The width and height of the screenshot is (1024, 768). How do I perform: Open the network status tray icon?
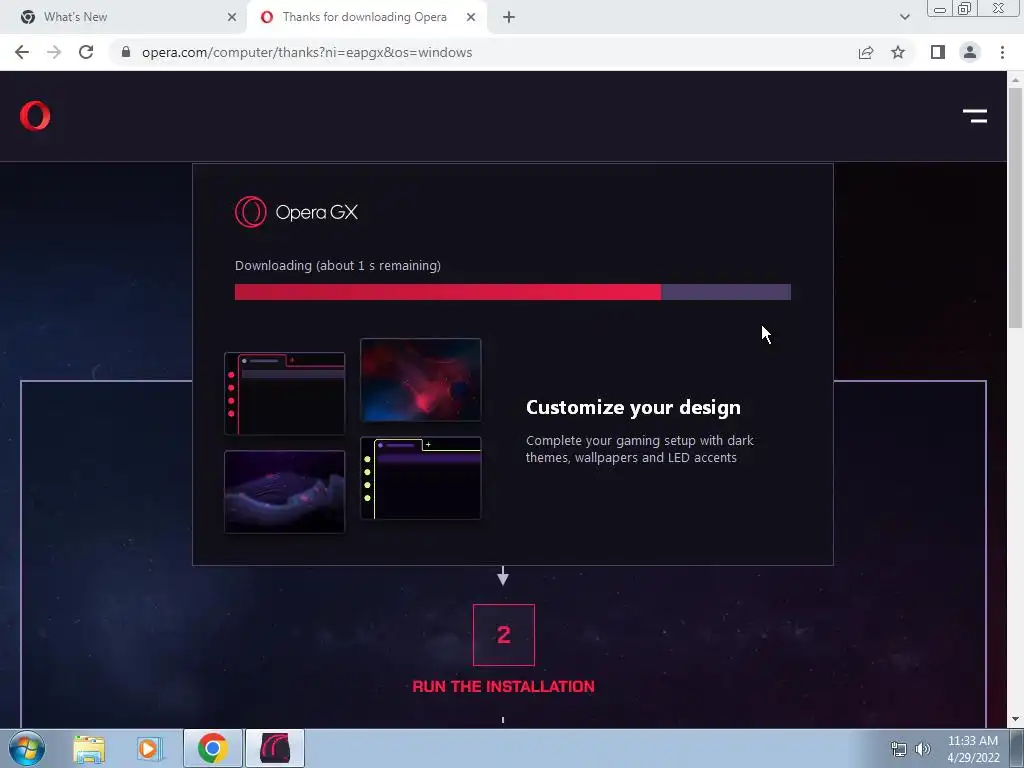[899, 749]
